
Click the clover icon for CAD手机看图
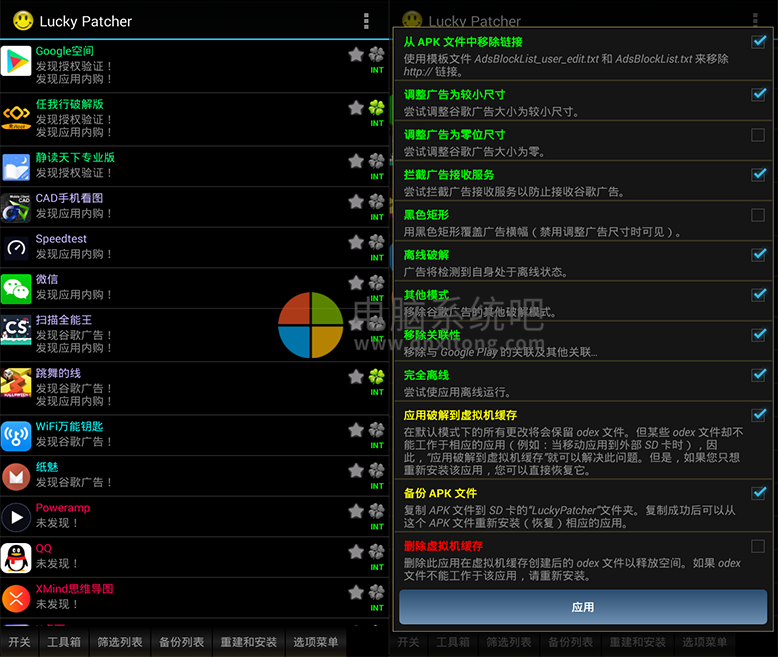(377, 201)
